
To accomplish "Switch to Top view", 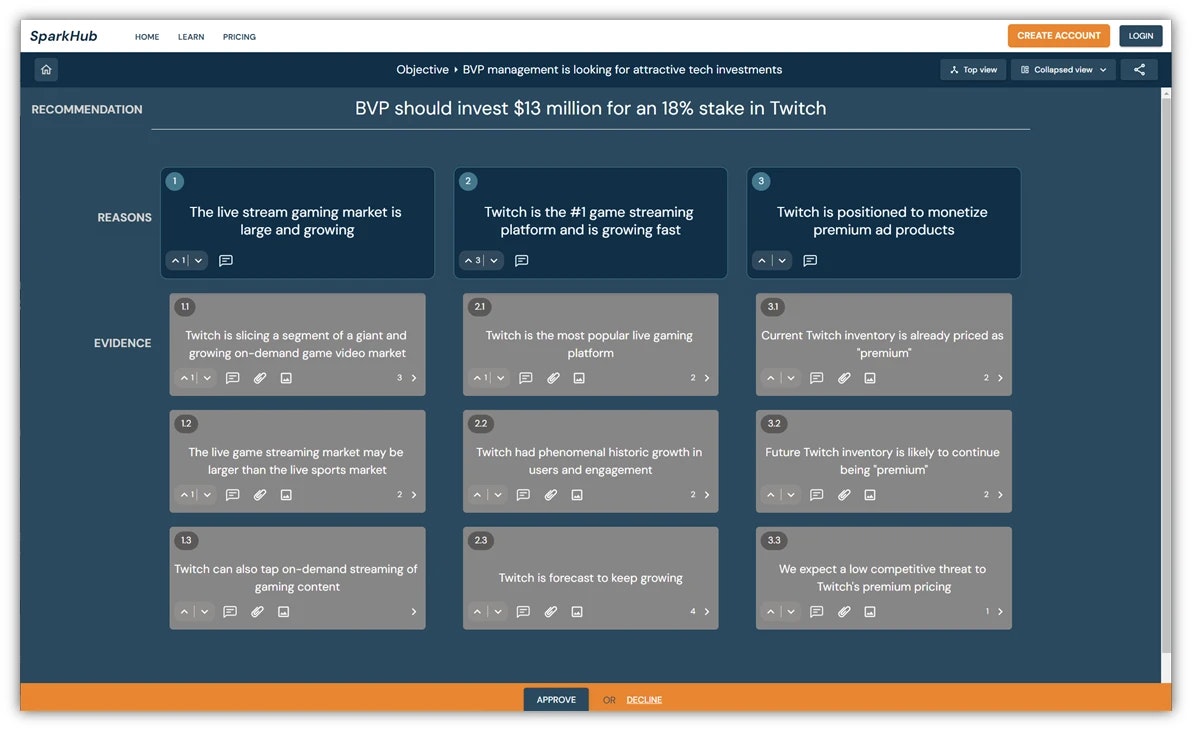I will click(974, 70).
